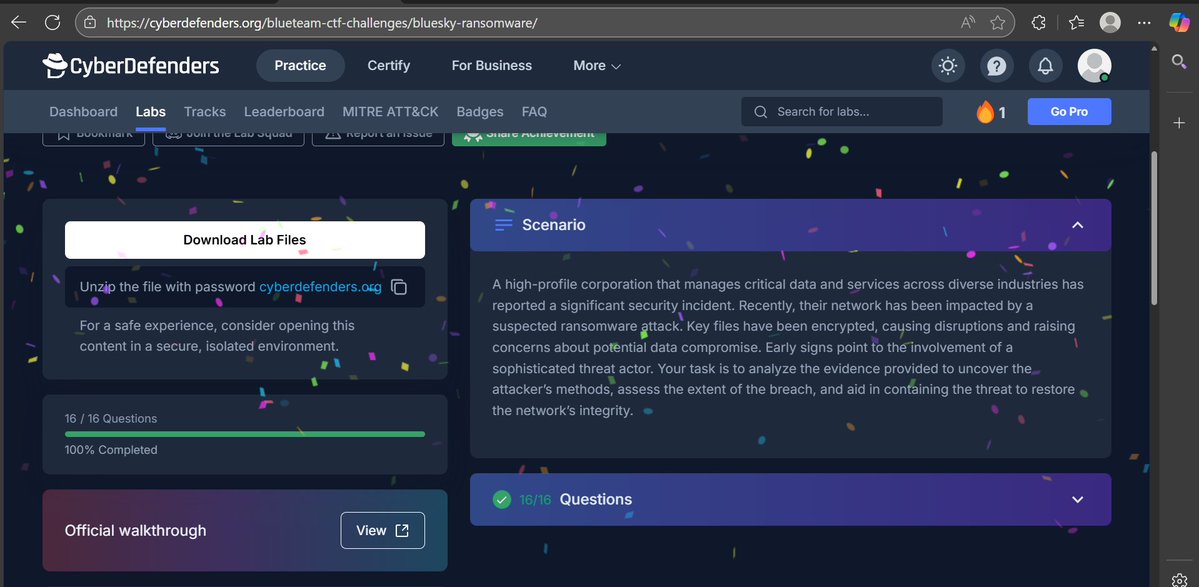
Task: Open the Tracks tab
Action: [x=205, y=112]
